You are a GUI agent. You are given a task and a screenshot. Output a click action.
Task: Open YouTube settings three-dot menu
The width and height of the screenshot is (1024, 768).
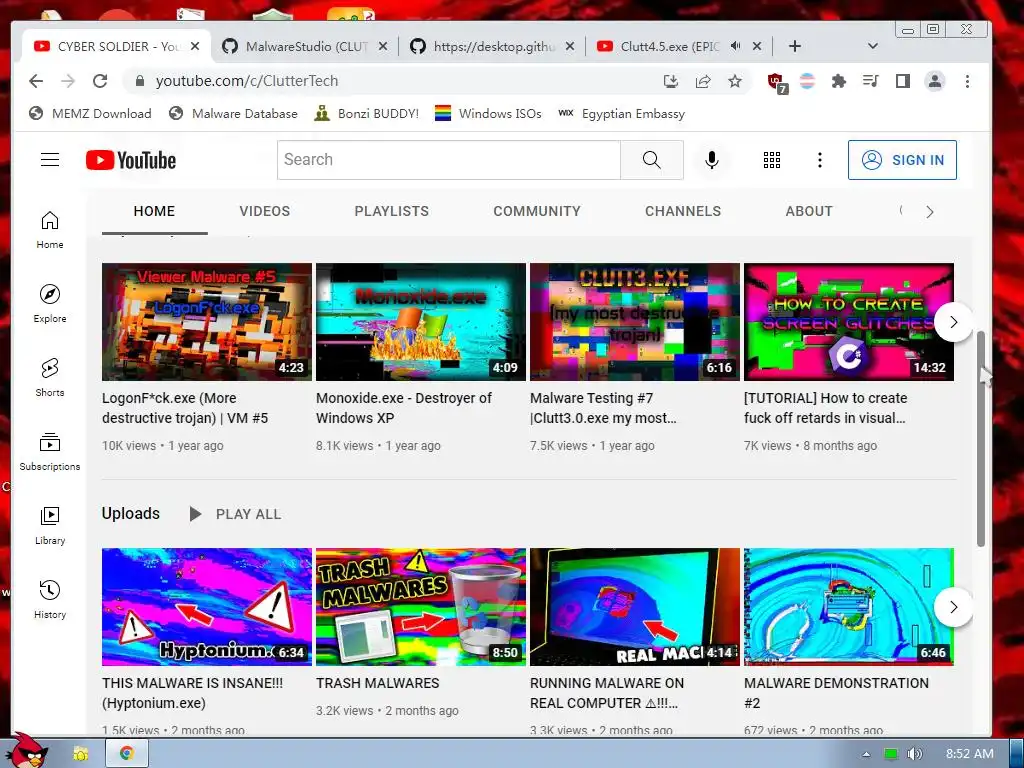(x=820, y=160)
